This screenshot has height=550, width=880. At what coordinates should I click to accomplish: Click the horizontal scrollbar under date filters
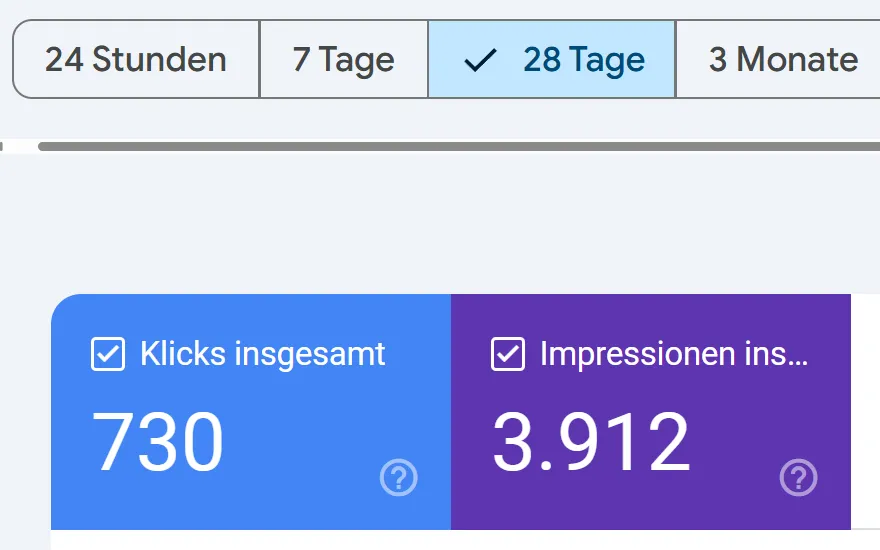459,146
